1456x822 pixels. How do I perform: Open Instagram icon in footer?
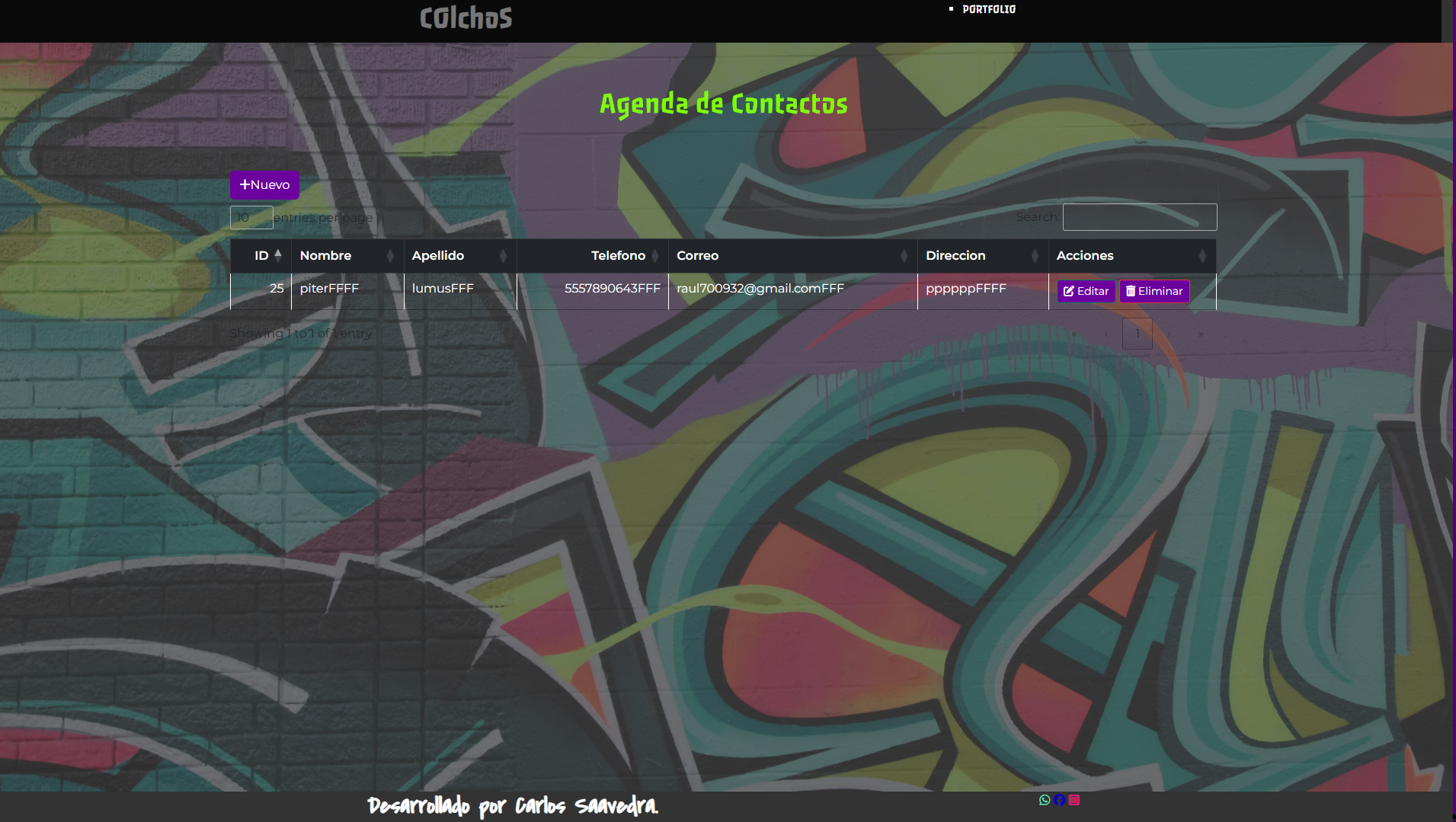1074,800
